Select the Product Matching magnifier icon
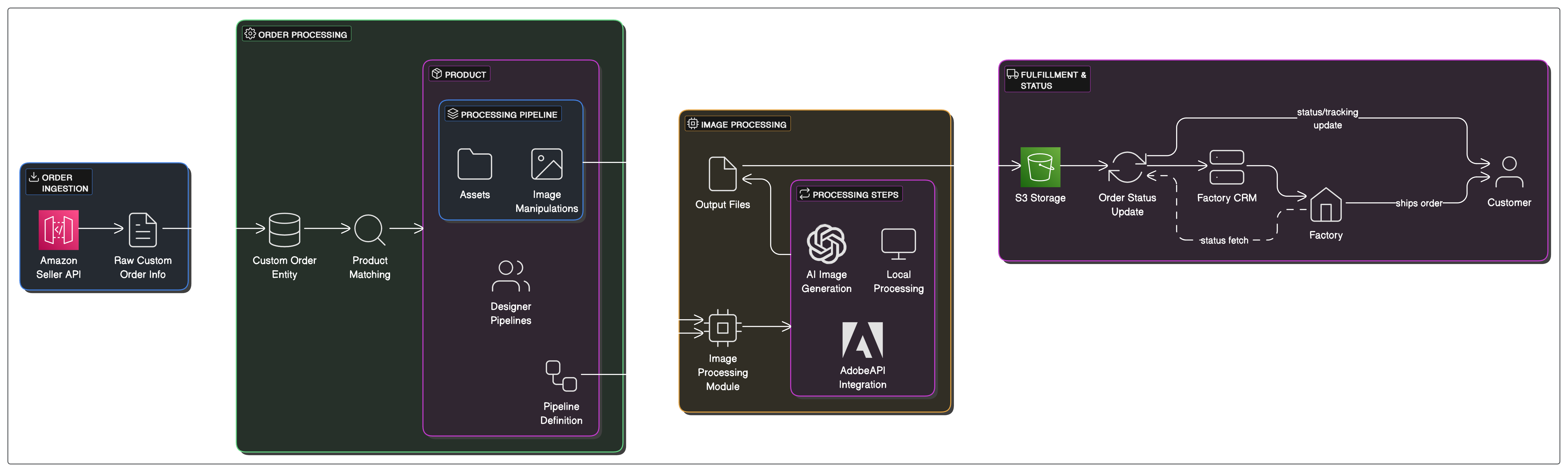This screenshot has height=472, width=1568. pos(369,230)
